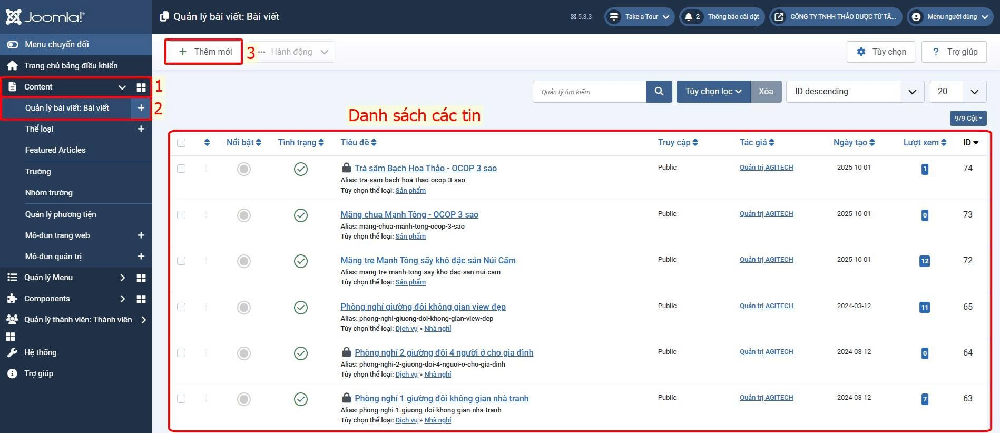Open Content dashboard grid icon

[141, 87]
